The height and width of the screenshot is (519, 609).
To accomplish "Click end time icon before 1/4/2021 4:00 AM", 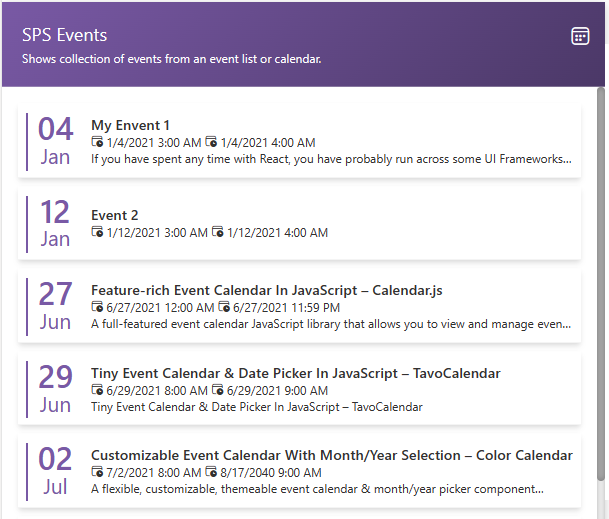I will [x=211, y=142].
